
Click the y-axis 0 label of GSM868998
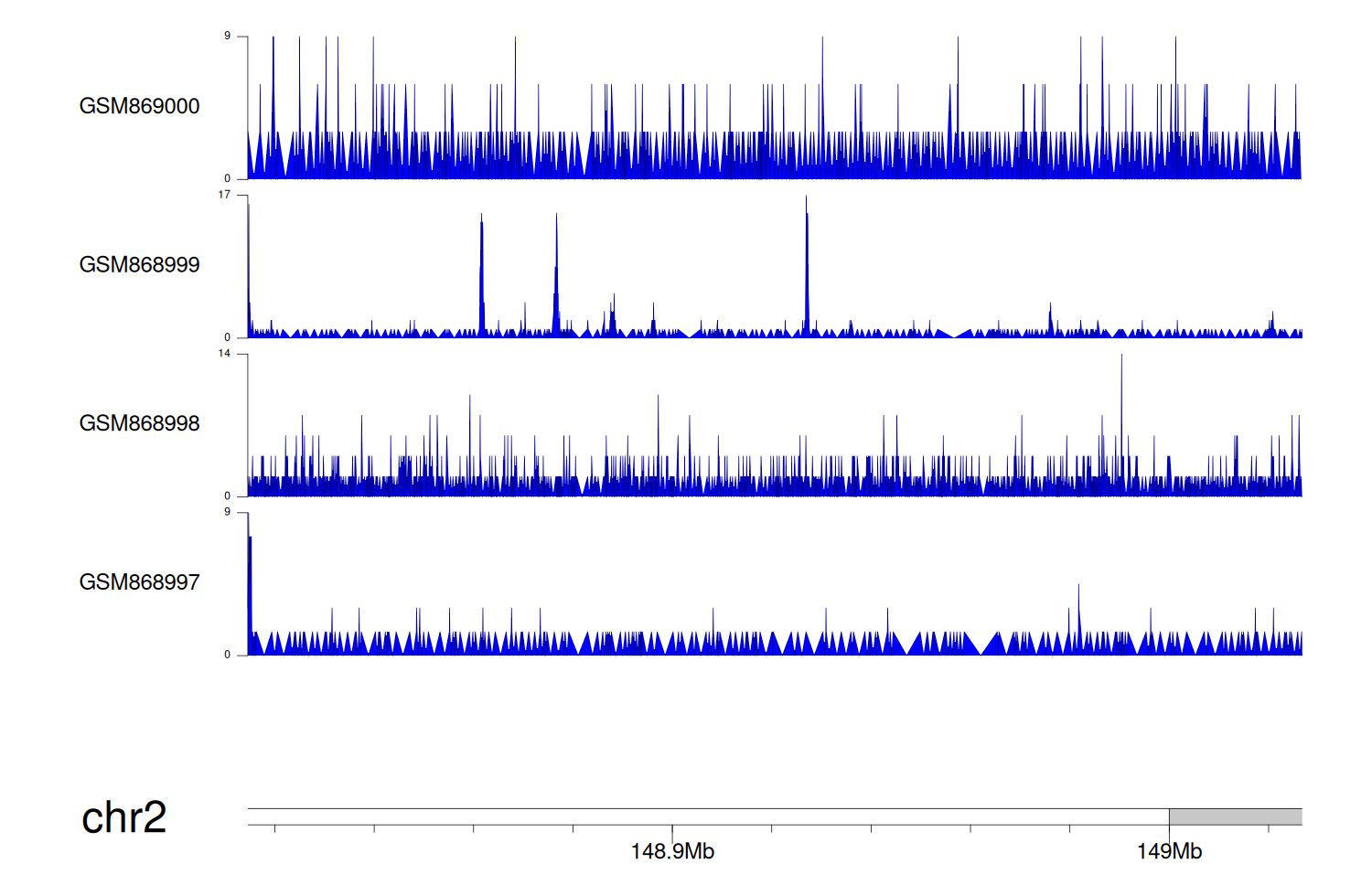click(227, 496)
